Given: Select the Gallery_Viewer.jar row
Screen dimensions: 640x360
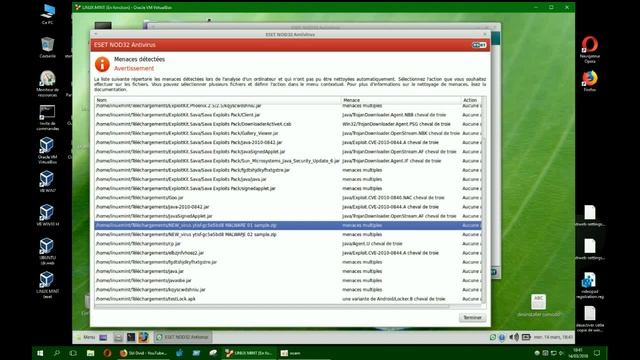Looking at the screenshot, I should pyautogui.click(x=288, y=133).
